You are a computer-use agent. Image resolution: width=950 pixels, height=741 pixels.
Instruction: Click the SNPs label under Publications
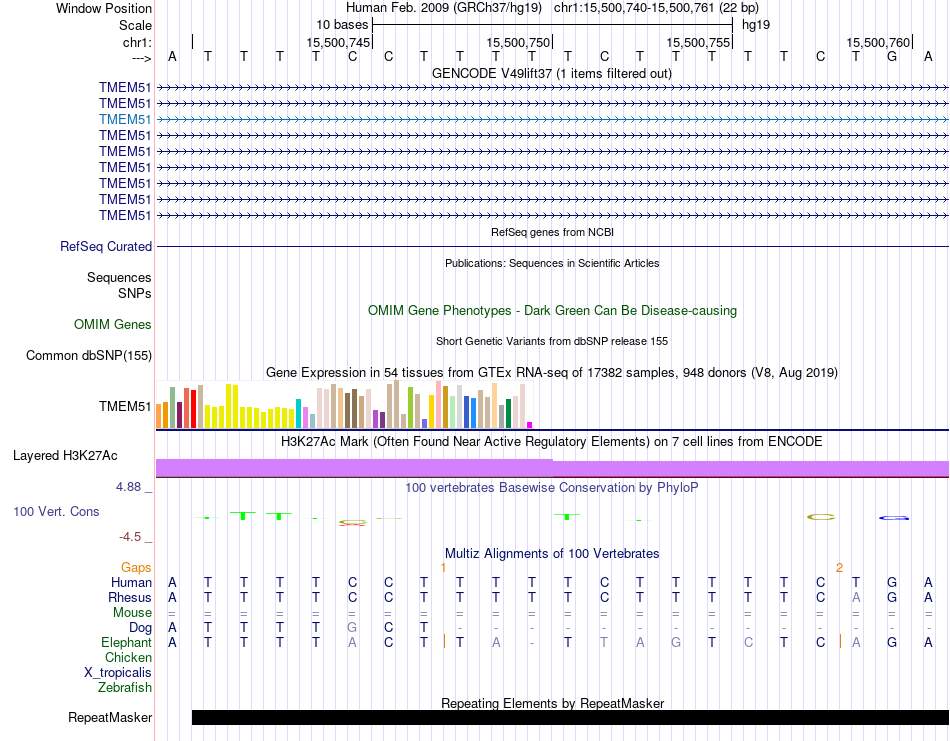[135, 293]
